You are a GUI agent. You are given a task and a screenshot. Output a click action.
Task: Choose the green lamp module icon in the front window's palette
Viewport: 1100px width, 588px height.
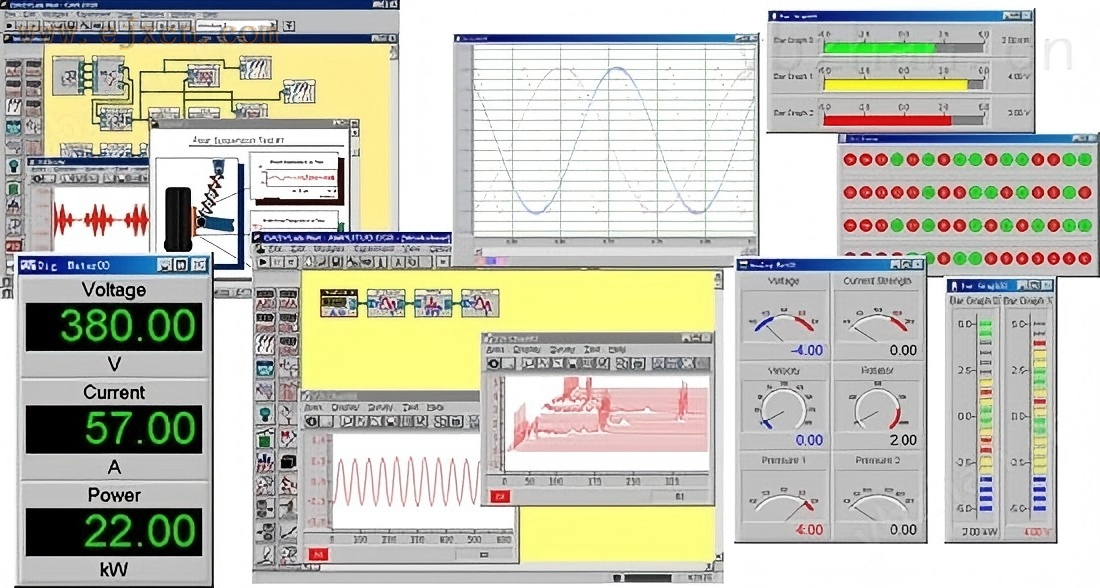265,415
